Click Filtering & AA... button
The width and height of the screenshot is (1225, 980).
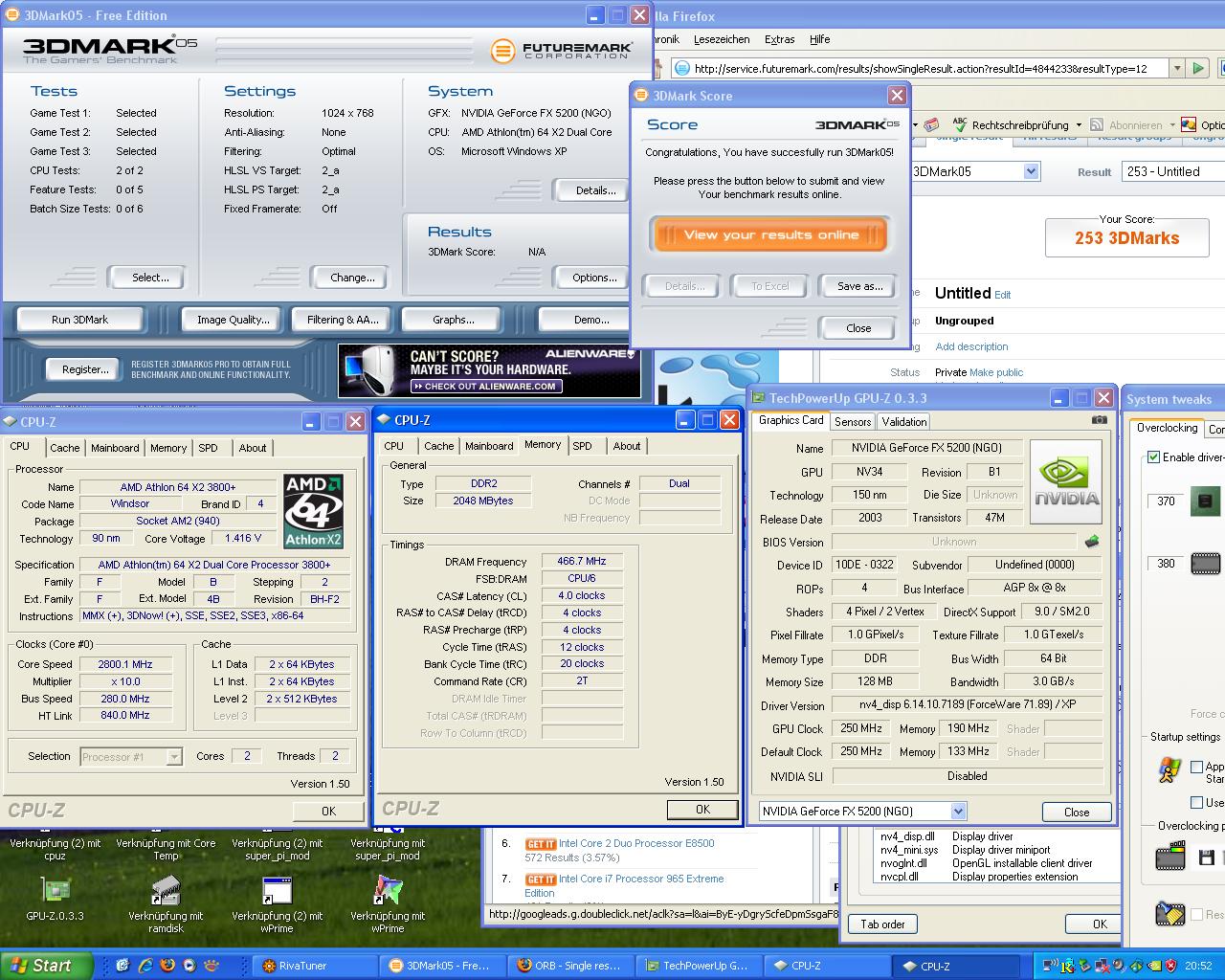(343, 320)
